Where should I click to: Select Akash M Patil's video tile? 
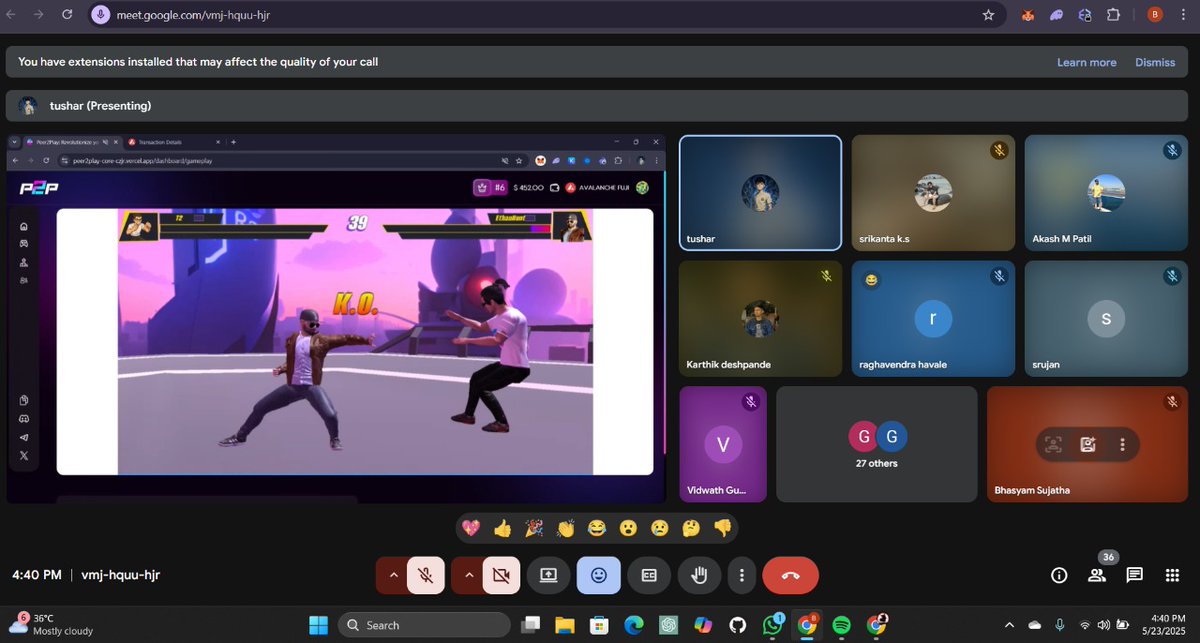click(x=1106, y=192)
